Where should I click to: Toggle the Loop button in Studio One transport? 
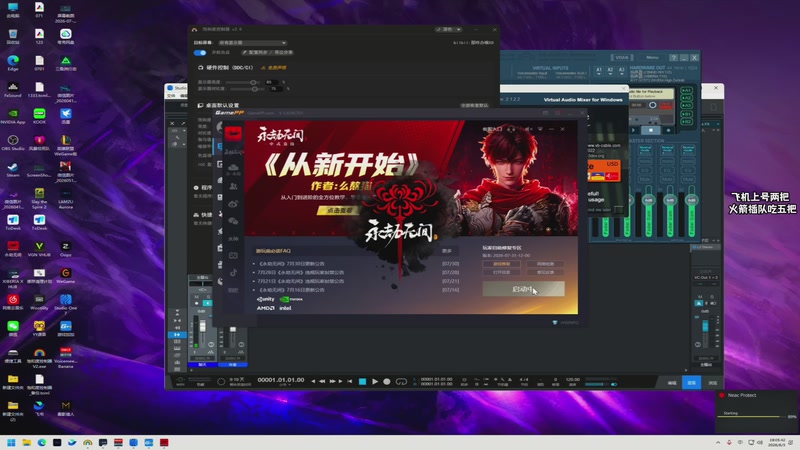pos(401,381)
